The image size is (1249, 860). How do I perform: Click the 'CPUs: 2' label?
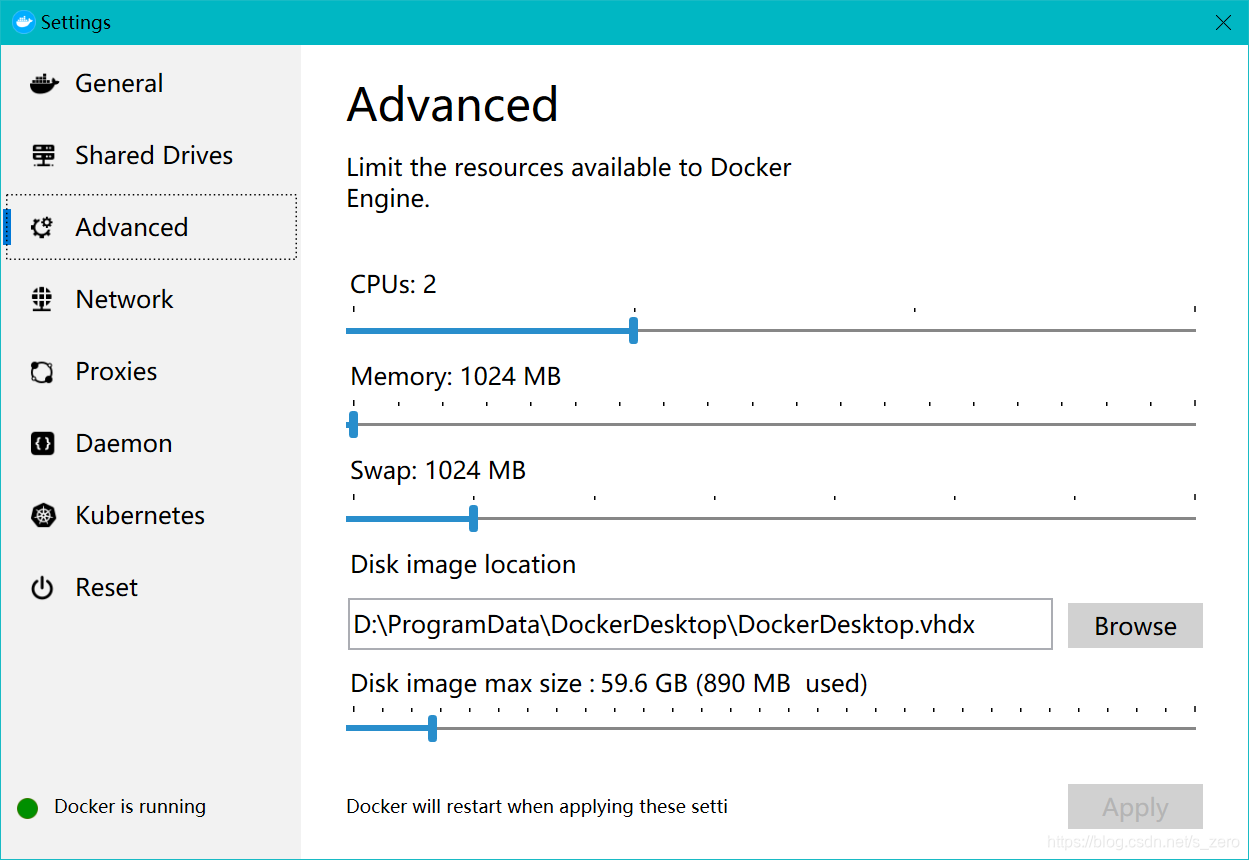coord(393,284)
